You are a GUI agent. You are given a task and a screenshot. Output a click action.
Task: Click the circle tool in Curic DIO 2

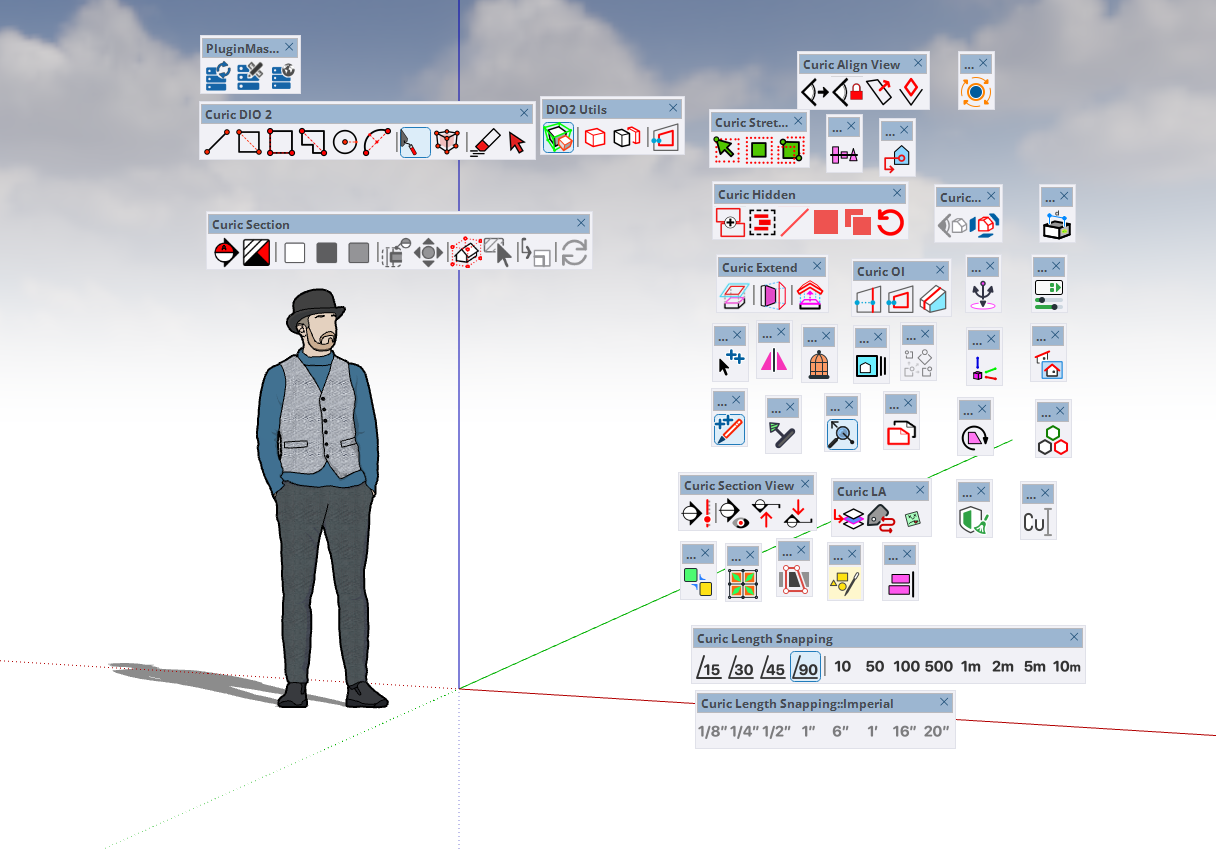pos(346,143)
